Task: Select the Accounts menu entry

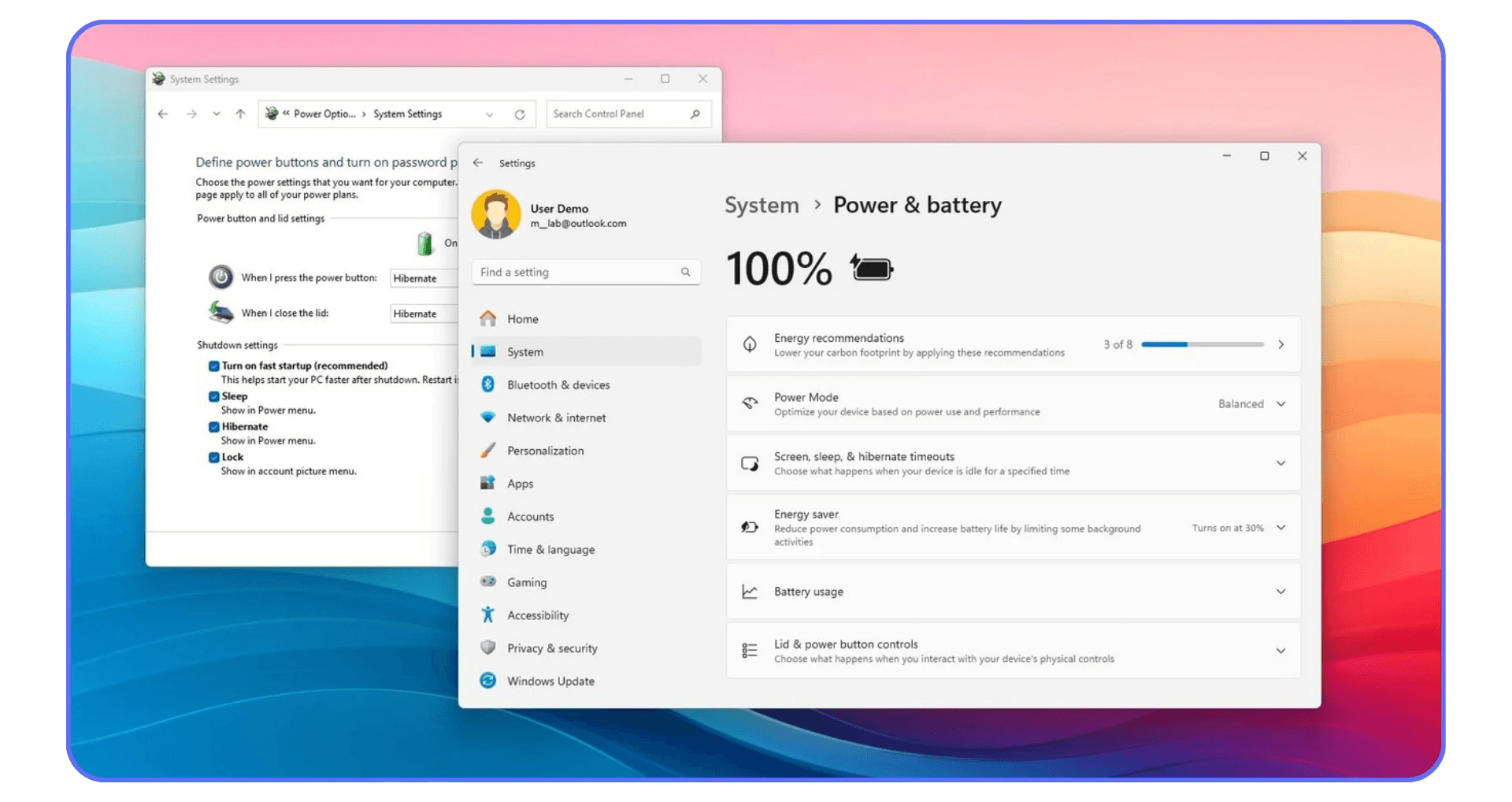Action: [530, 516]
